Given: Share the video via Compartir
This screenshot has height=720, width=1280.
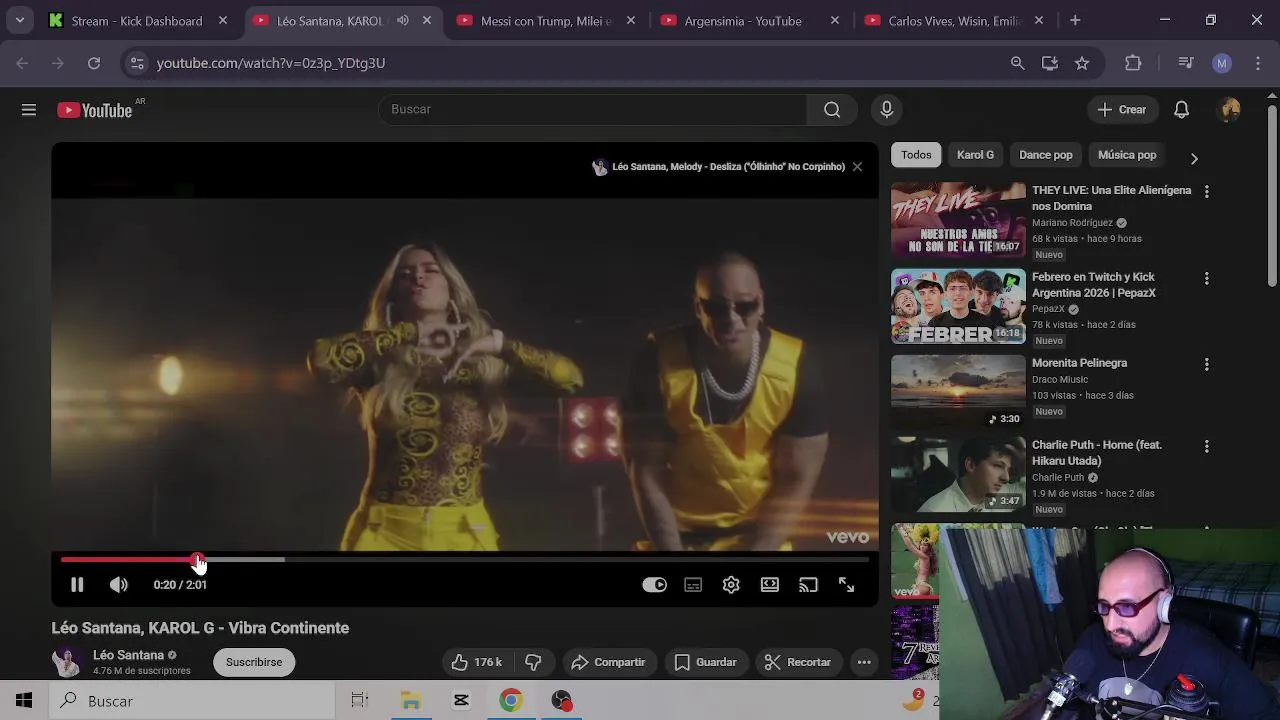Looking at the screenshot, I should [608, 662].
